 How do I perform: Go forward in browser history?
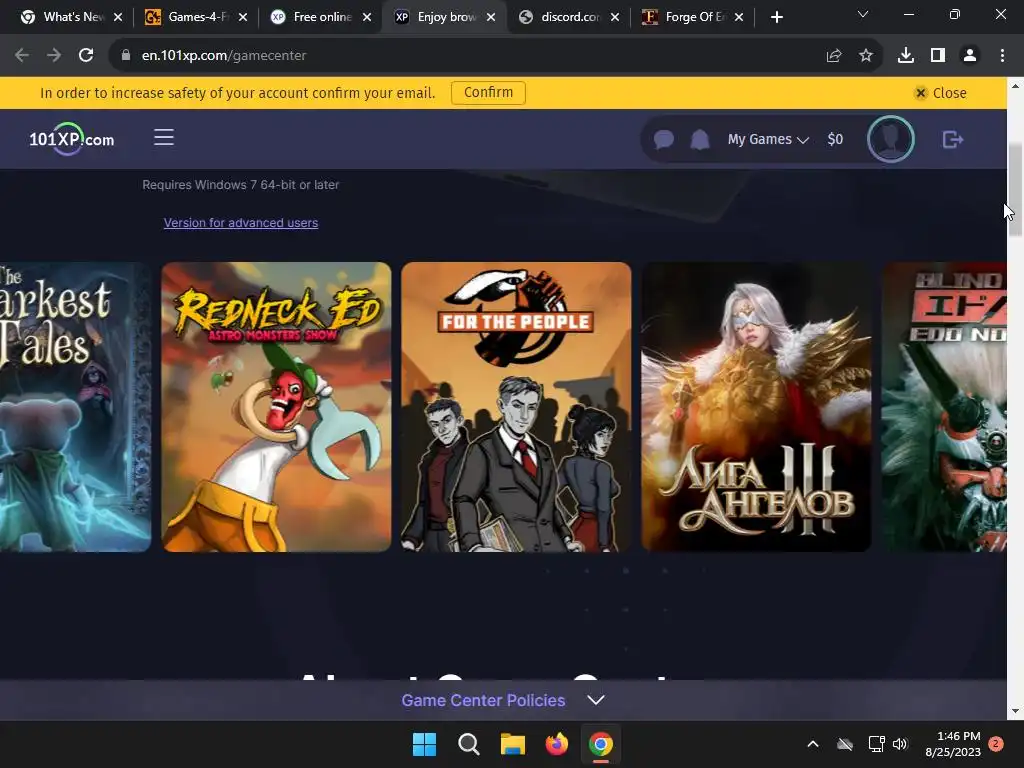coord(54,56)
